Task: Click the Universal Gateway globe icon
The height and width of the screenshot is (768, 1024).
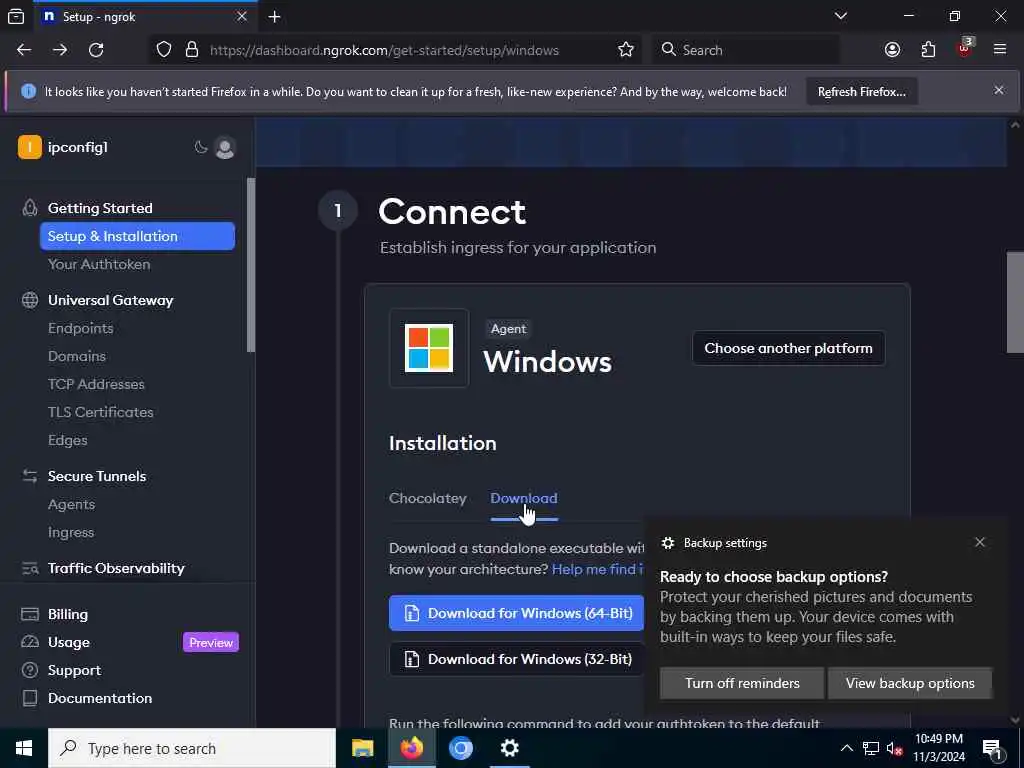Action: [x=30, y=300]
